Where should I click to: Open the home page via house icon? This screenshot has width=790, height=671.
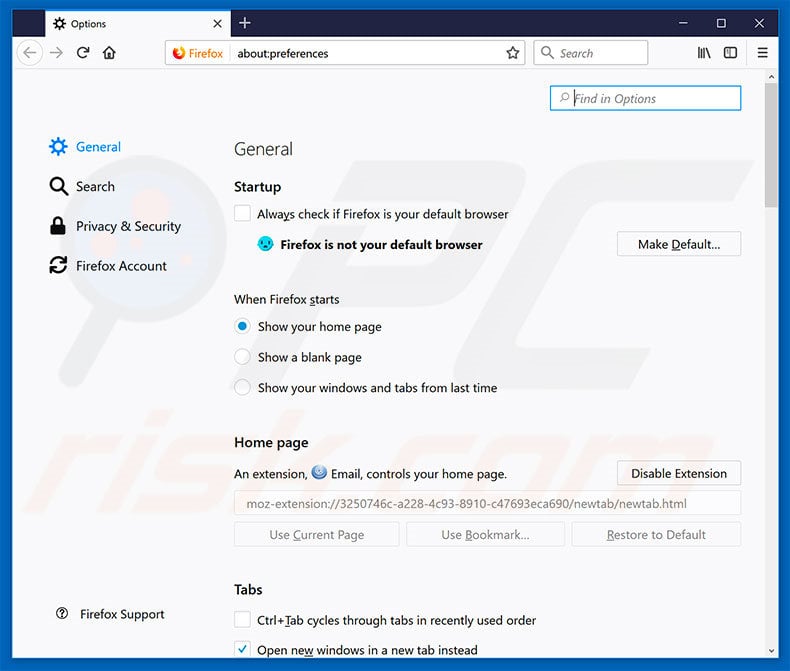[x=109, y=52]
